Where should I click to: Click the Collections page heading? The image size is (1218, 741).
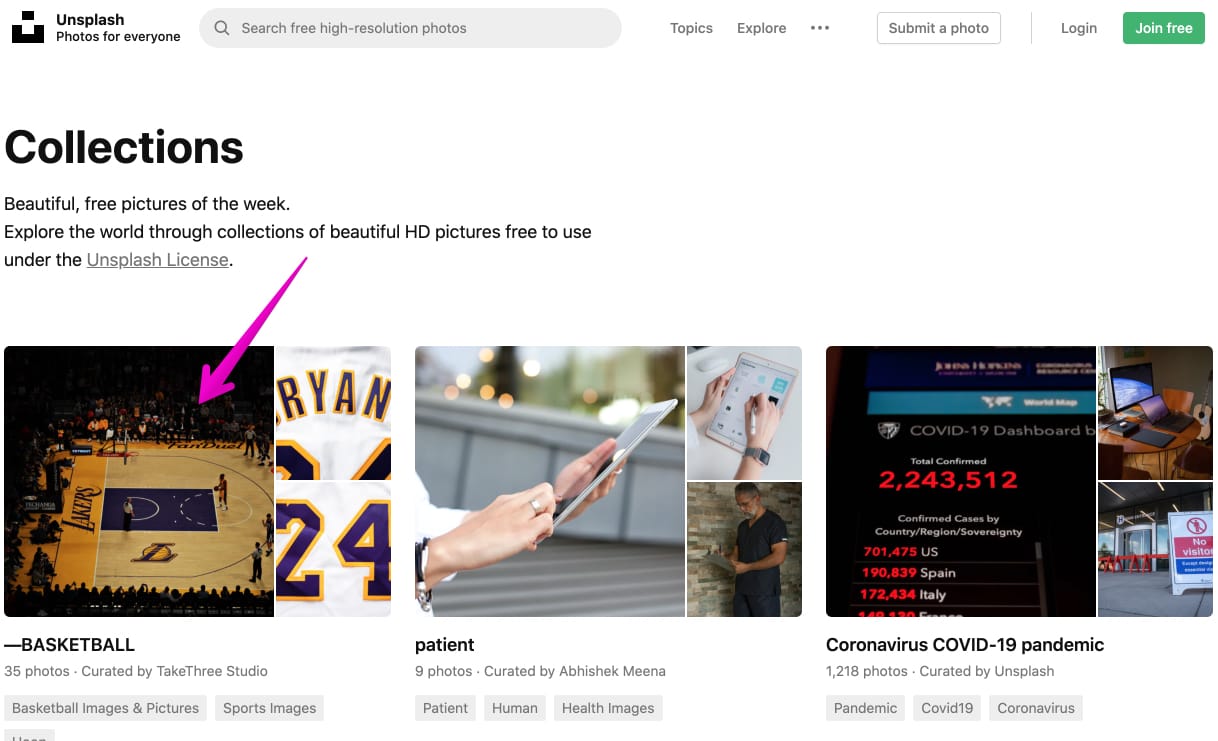124,147
